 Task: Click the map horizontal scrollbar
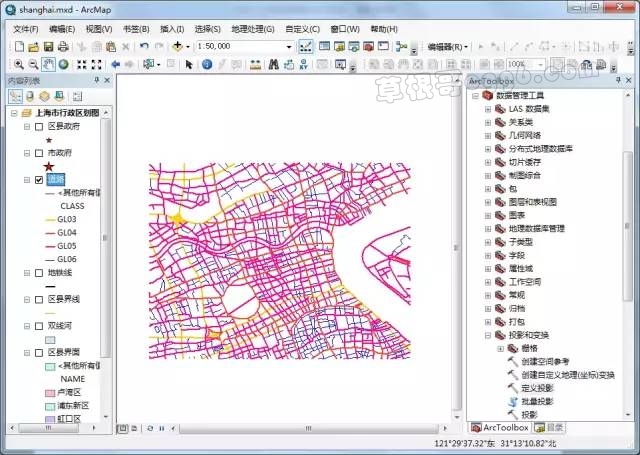pos(309,428)
